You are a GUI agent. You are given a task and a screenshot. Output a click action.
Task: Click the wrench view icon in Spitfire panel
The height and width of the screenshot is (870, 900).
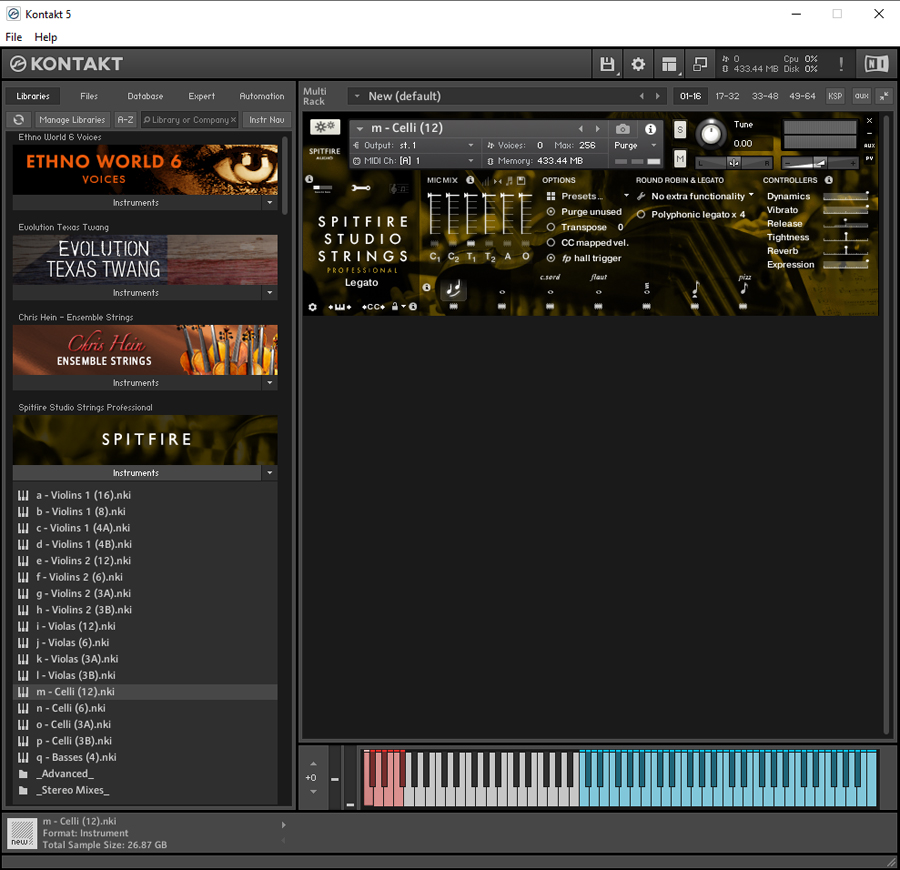point(360,188)
